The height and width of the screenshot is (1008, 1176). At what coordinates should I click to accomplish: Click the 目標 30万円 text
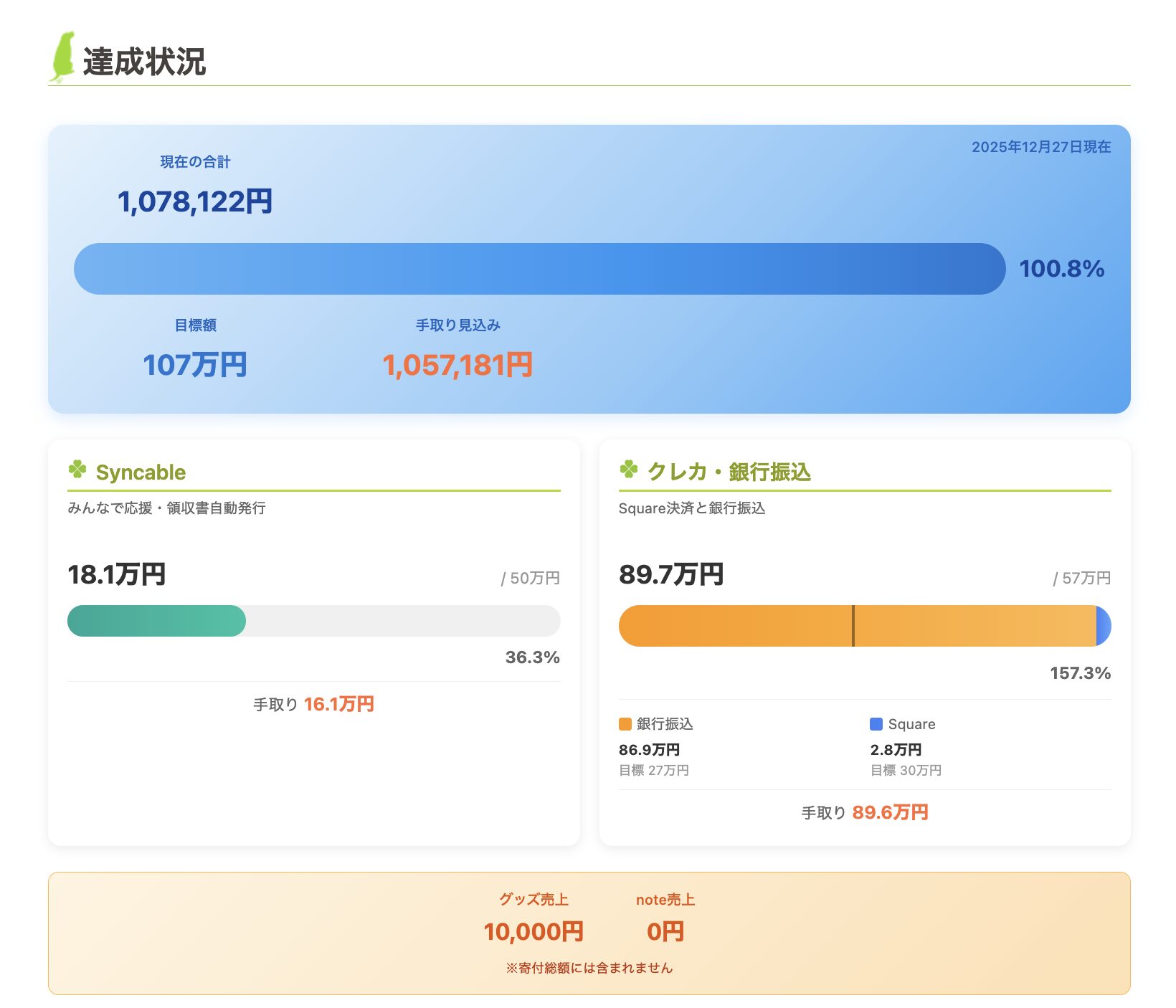(906, 771)
